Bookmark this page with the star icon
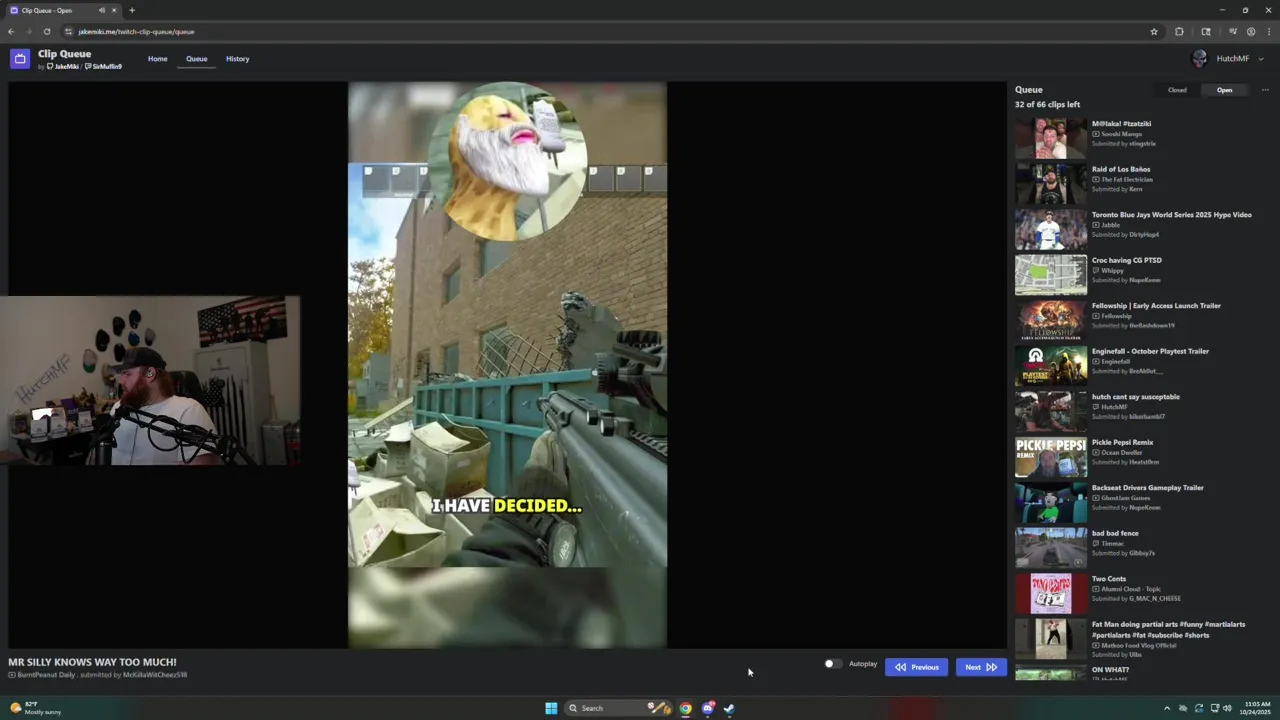 (x=1154, y=31)
